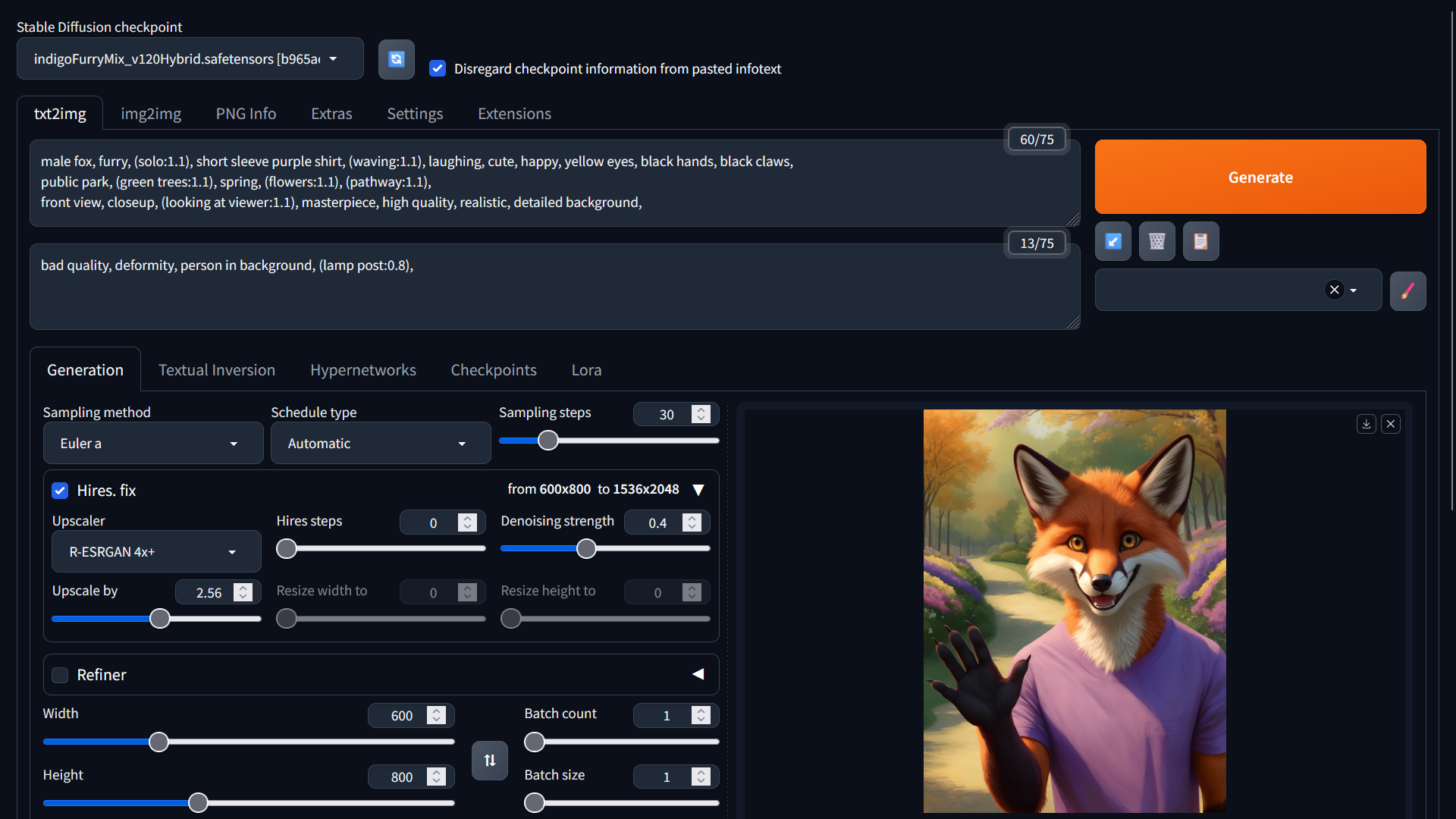Open the Upscaler R-ESRGAN 4x+ dropdown
This screenshot has width=1456, height=819.
[x=155, y=552]
